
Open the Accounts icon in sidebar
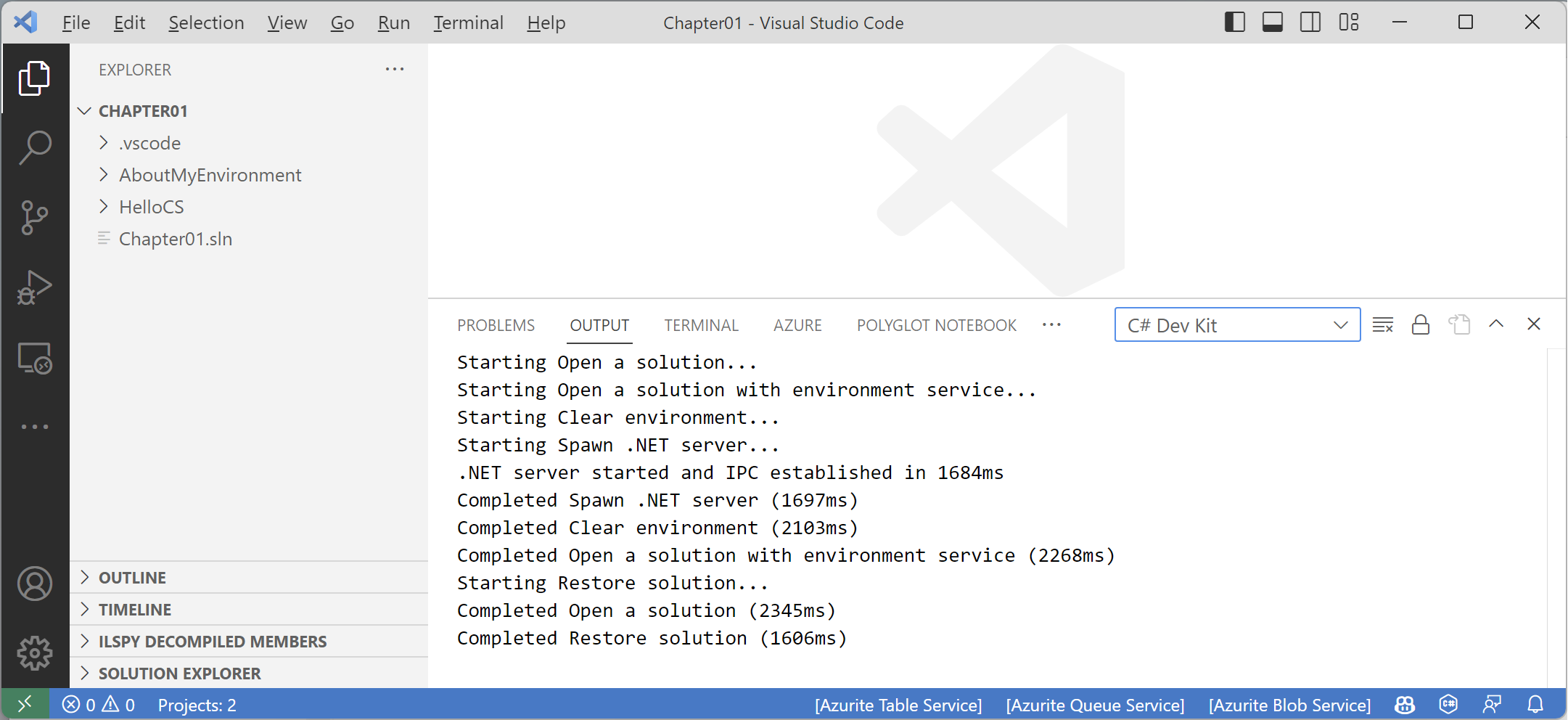pyautogui.click(x=34, y=584)
